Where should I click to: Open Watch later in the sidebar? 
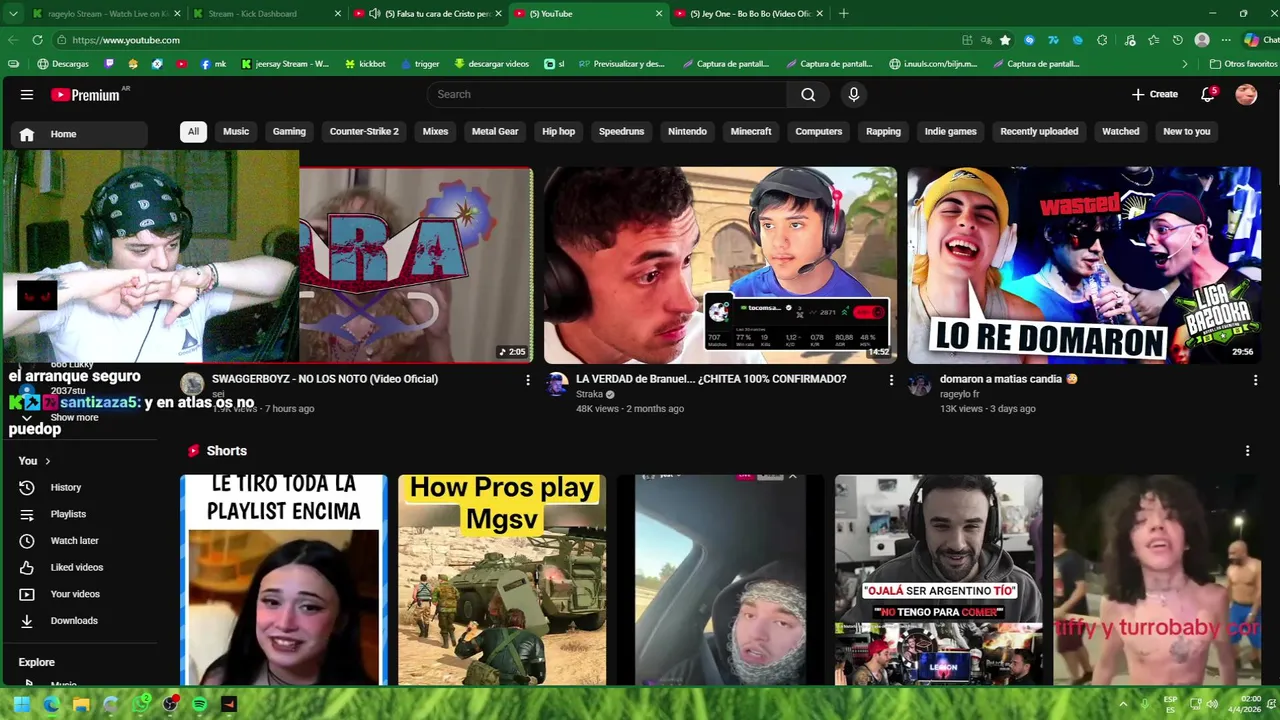pos(74,541)
